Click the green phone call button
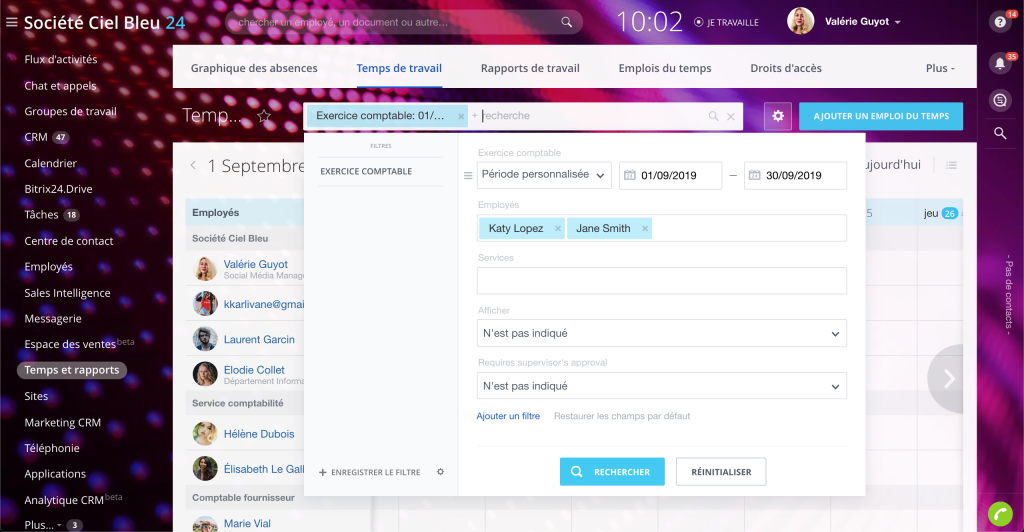Screen dimensions: 1024x532 [999, 513]
